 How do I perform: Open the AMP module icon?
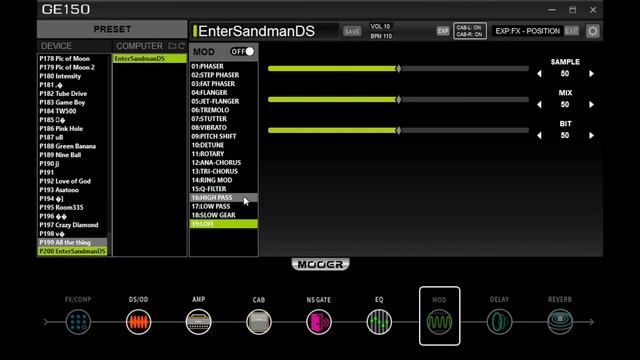coord(198,322)
